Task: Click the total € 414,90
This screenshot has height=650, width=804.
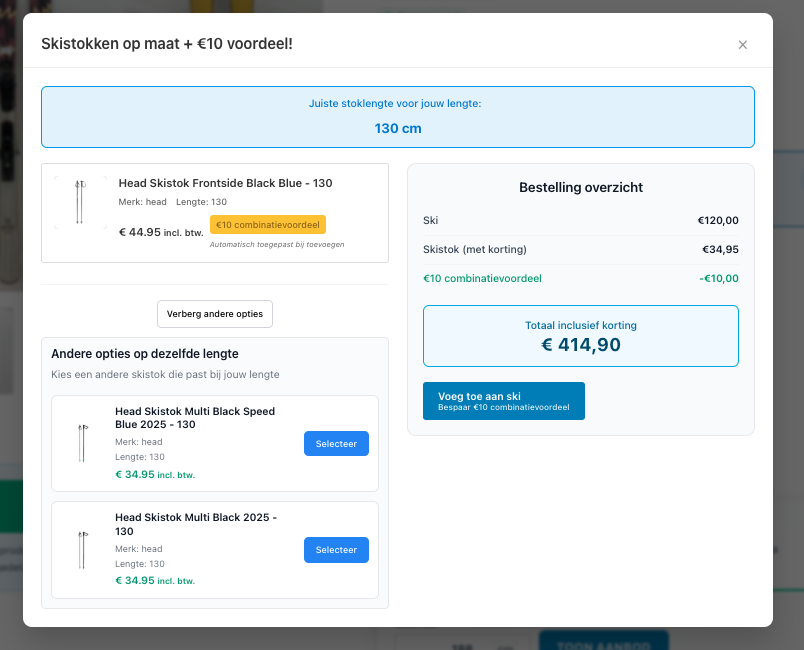Action: (x=580, y=344)
